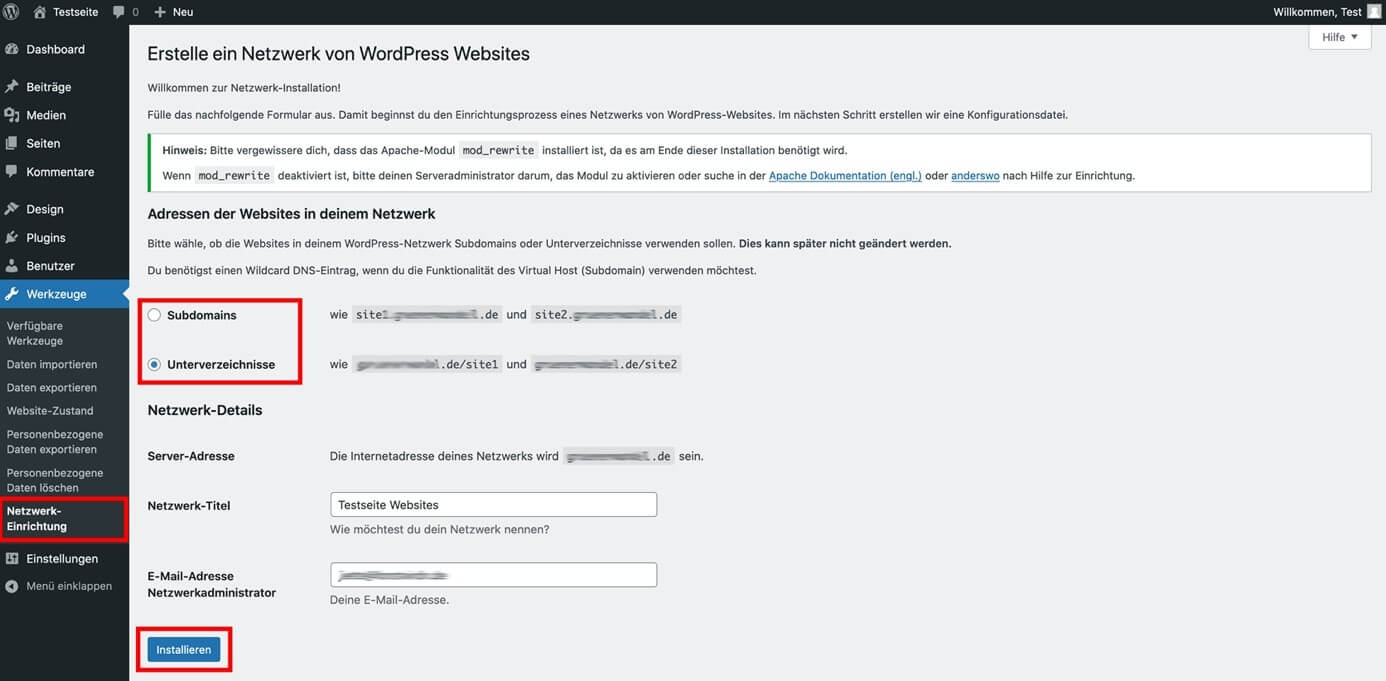Viewport: 1386px width, 681px height.
Task: Click the Beiträge pin icon
Action: [12, 87]
